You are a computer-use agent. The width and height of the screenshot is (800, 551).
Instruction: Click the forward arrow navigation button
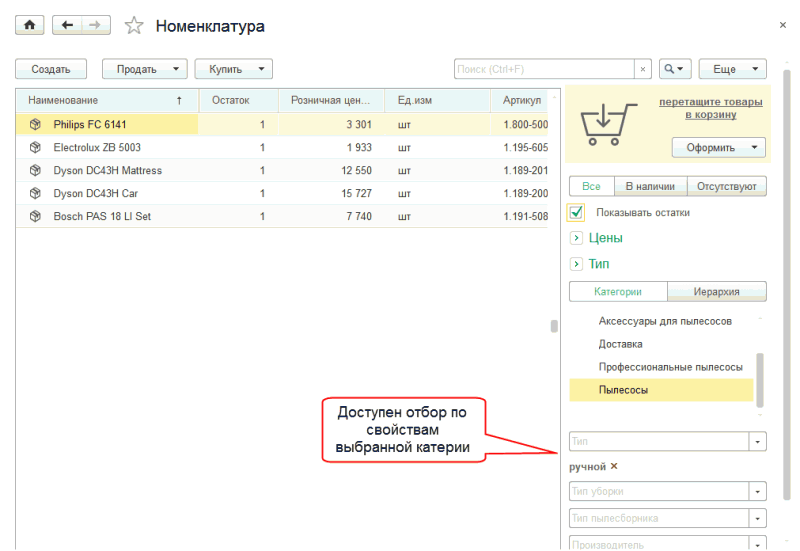click(x=96, y=25)
